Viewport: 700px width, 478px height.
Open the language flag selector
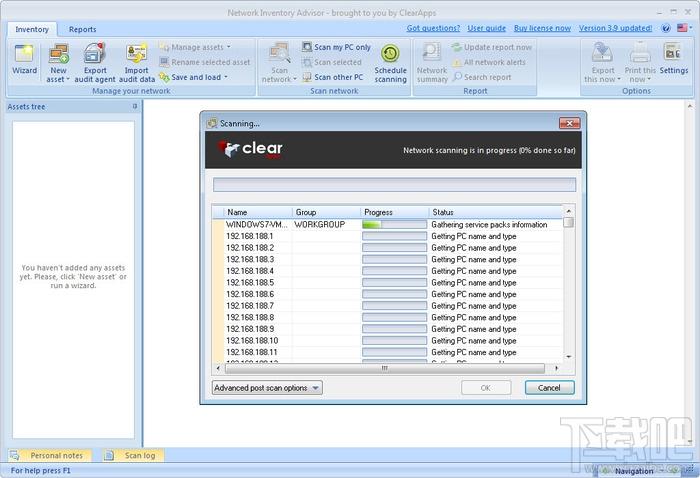tap(684, 28)
